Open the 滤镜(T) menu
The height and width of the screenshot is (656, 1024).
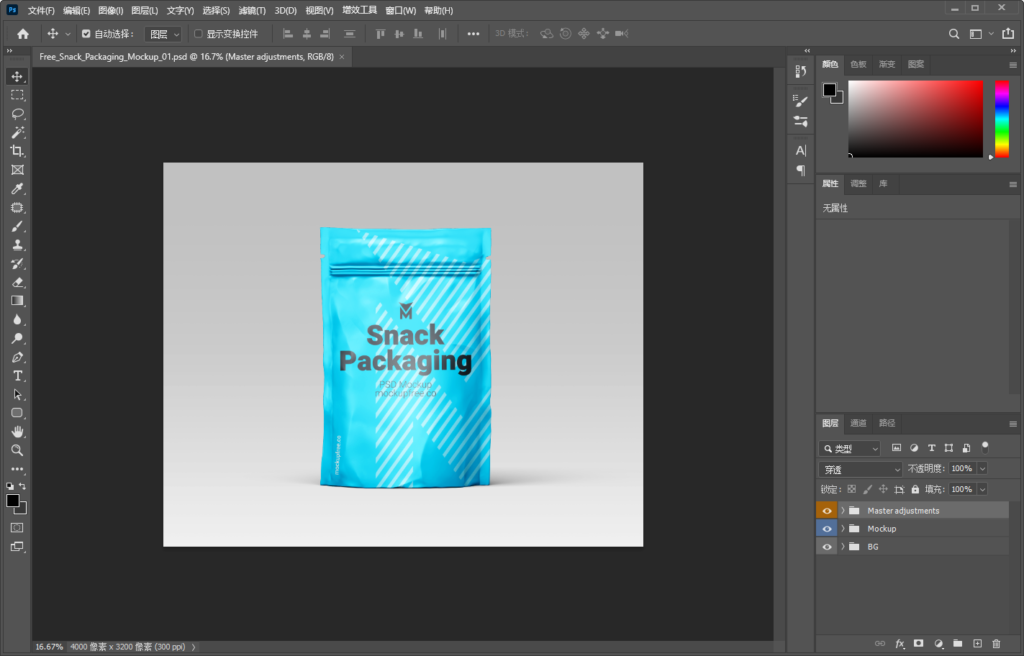(x=251, y=10)
